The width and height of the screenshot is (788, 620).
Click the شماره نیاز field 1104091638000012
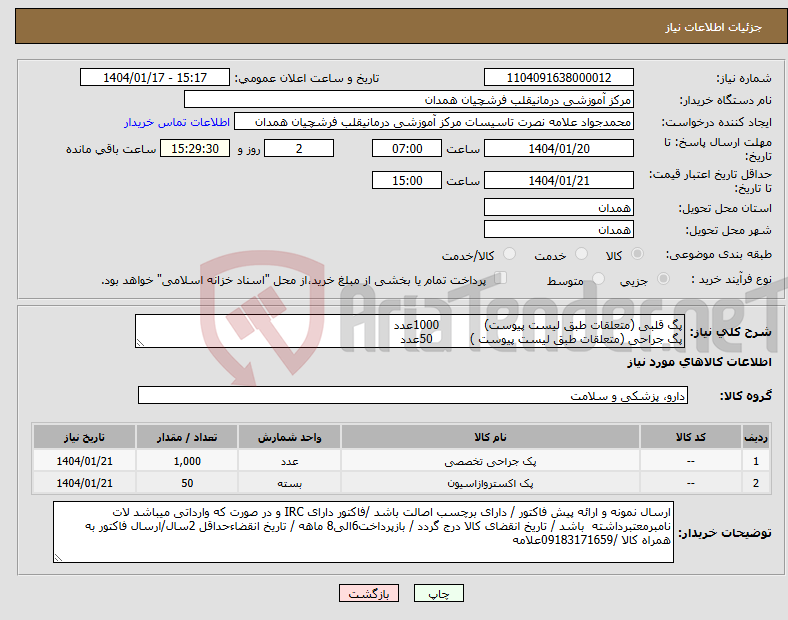point(558,77)
